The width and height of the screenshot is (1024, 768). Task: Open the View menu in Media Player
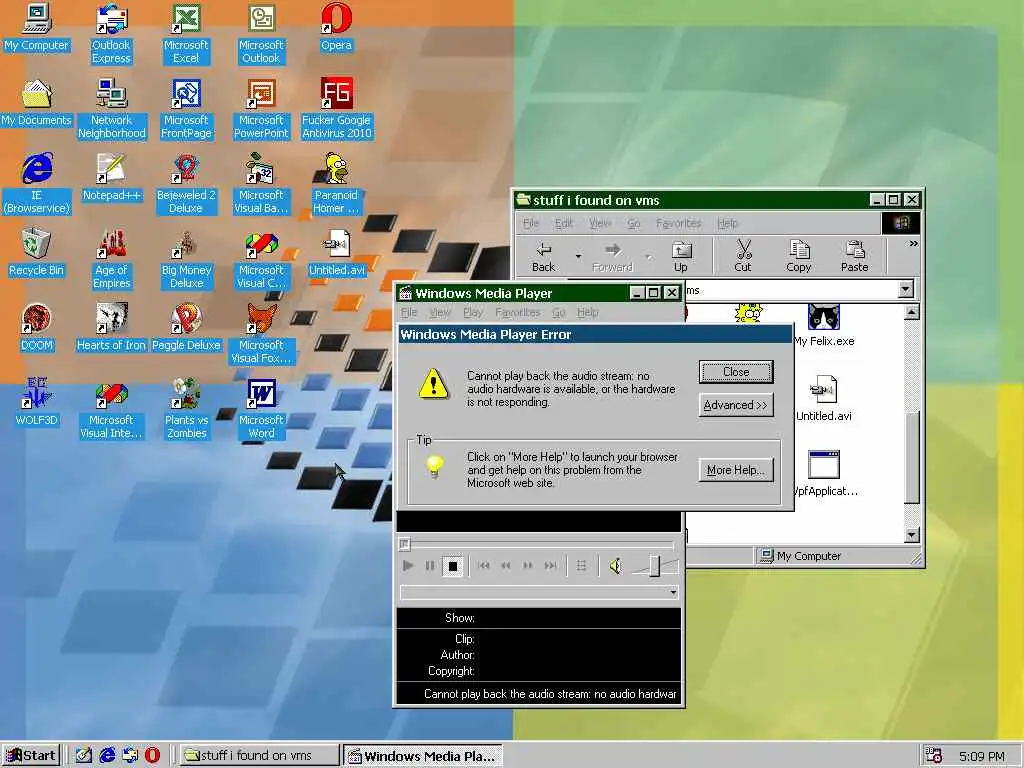440,313
